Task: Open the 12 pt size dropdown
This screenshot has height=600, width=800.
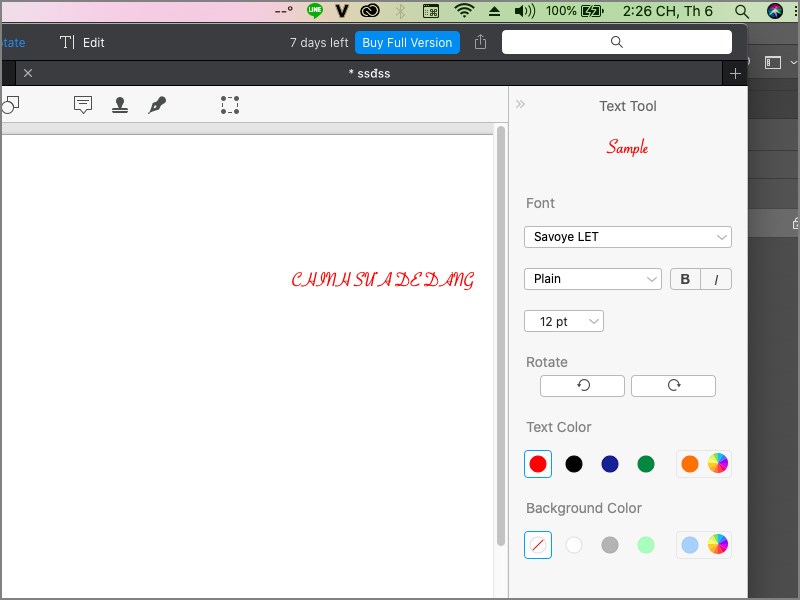Action: [563, 321]
